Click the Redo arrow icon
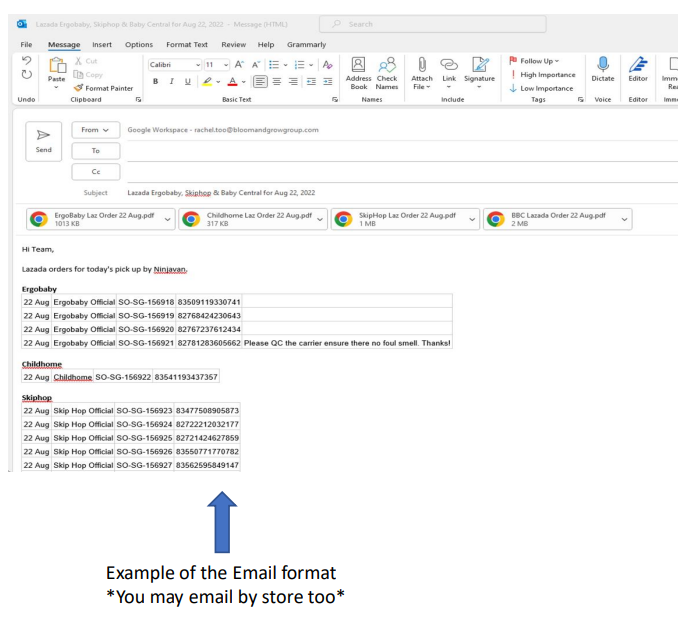This screenshot has height=618, width=678. pos(27,74)
